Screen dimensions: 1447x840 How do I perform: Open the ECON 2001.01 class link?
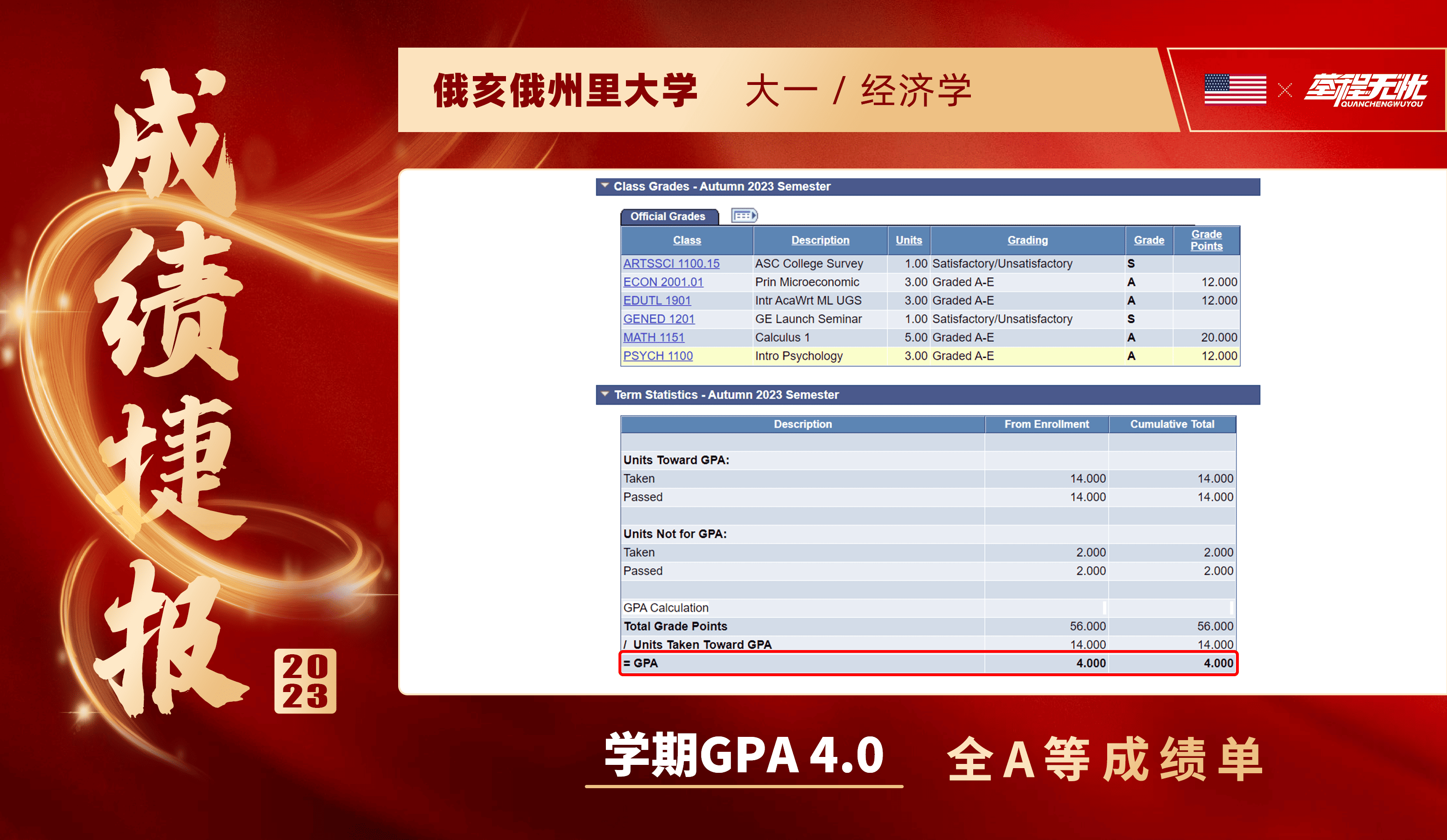pyautogui.click(x=663, y=282)
